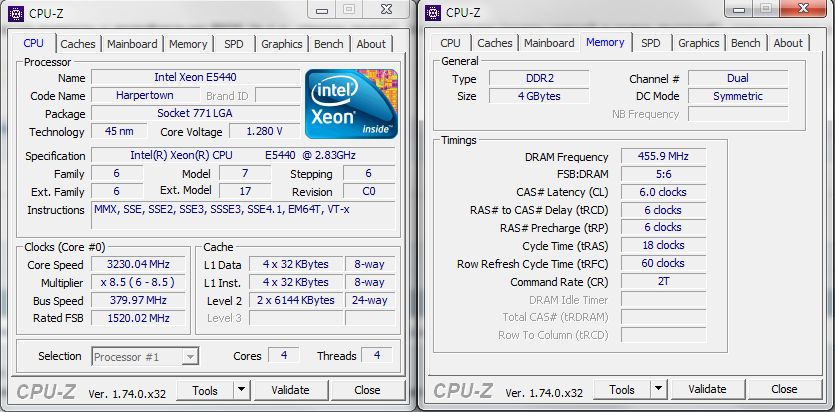Click Tools button in right window
This screenshot has height=412, width=835.
(x=623, y=389)
